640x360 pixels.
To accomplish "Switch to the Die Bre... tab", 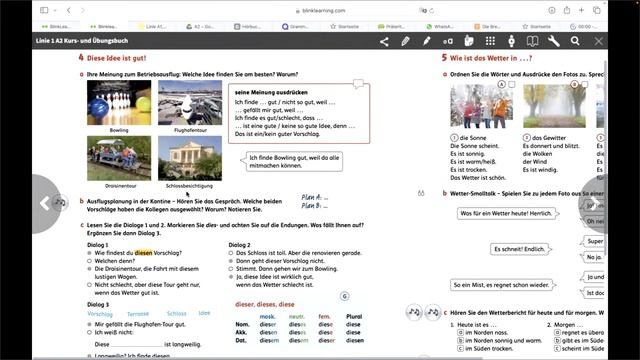I will tap(487, 27).
